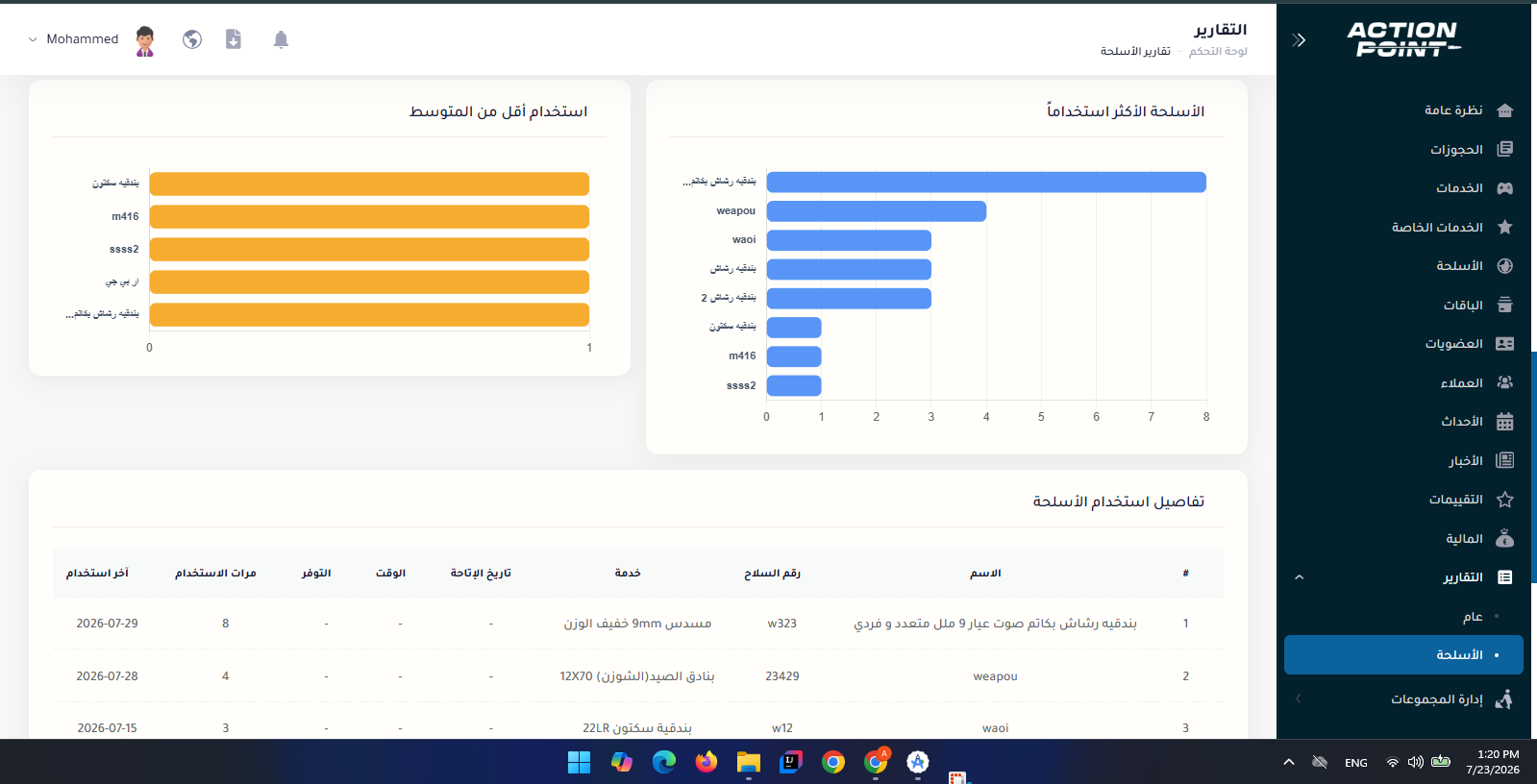Click the outlined star icon for التقييمات
This screenshot has width=1537, height=784.
pyautogui.click(x=1505, y=500)
